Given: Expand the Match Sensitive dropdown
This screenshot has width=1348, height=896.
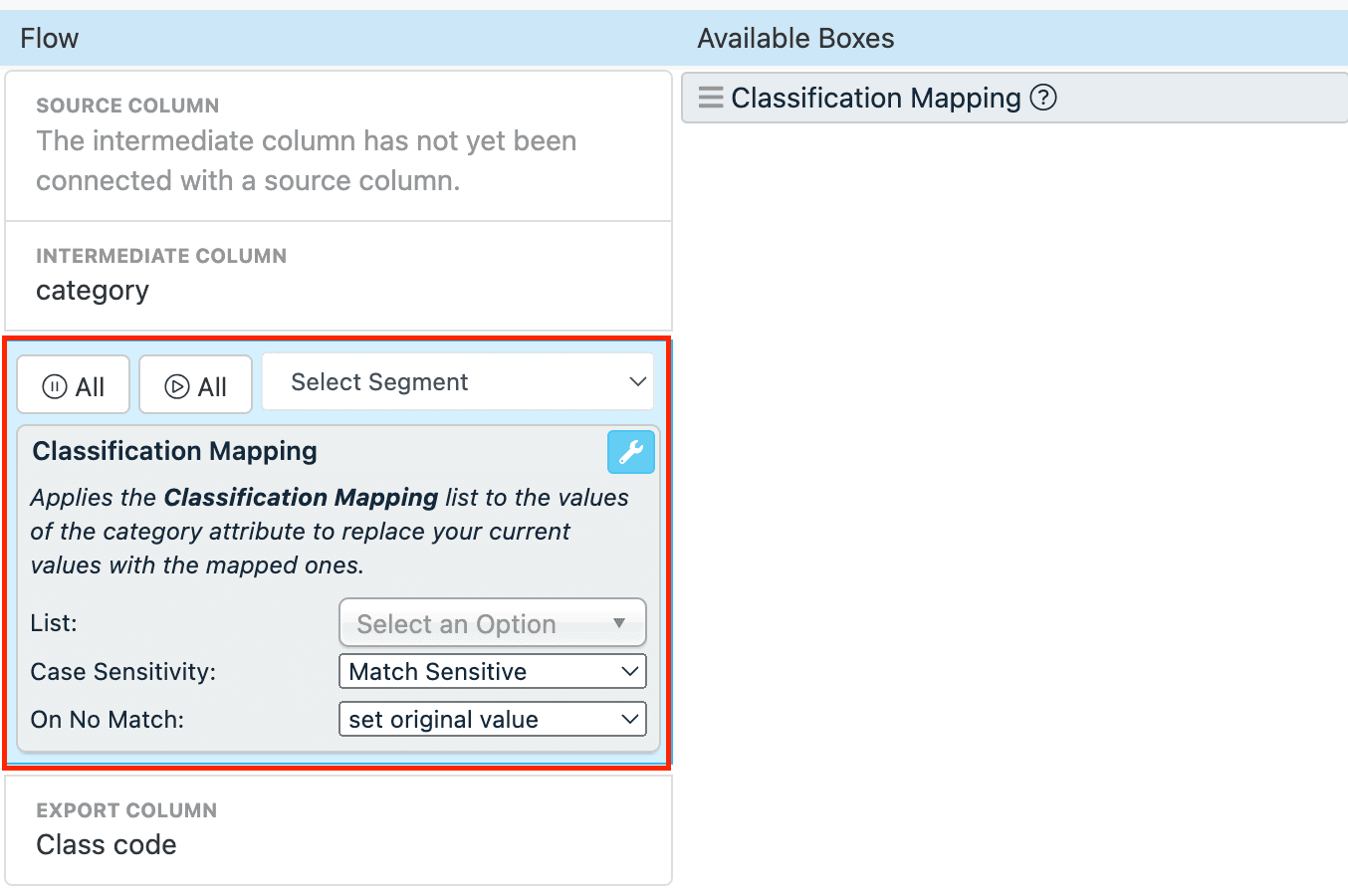Looking at the screenshot, I should click(493, 671).
